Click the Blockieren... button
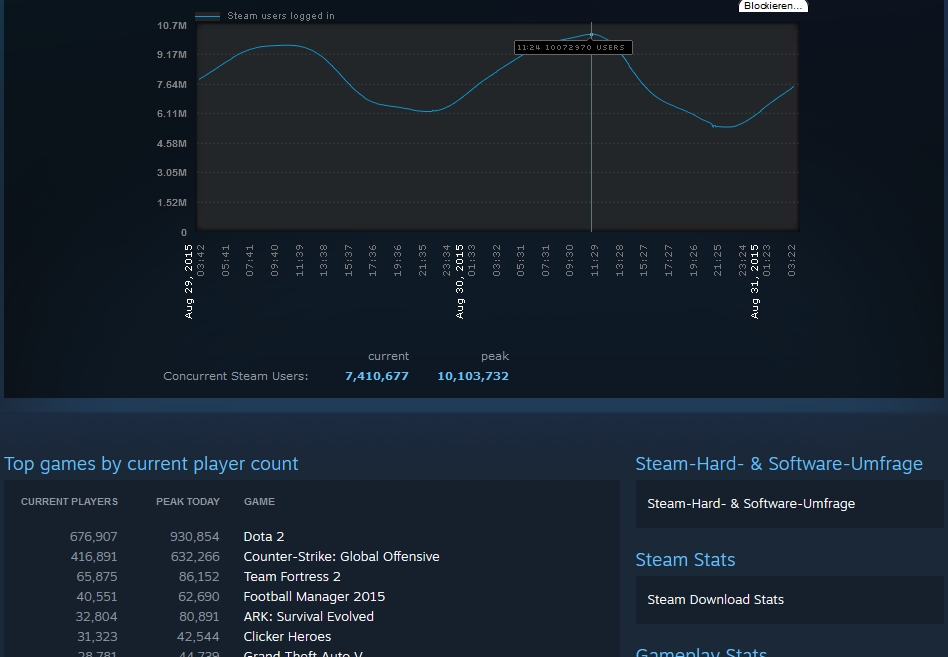This screenshot has width=948, height=657. [773, 5]
